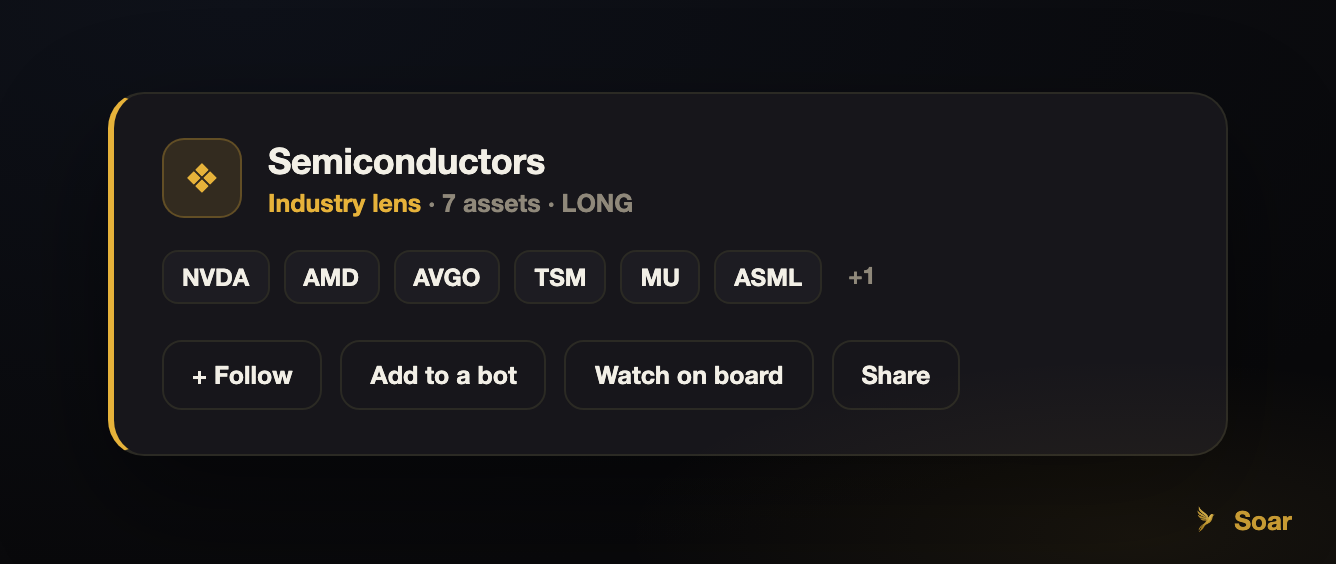Image resolution: width=1336 pixels, height=564 pixels.
Task: Click the gold accent bar on card edge
Action: pyautogui.click(x=113, y=274)
